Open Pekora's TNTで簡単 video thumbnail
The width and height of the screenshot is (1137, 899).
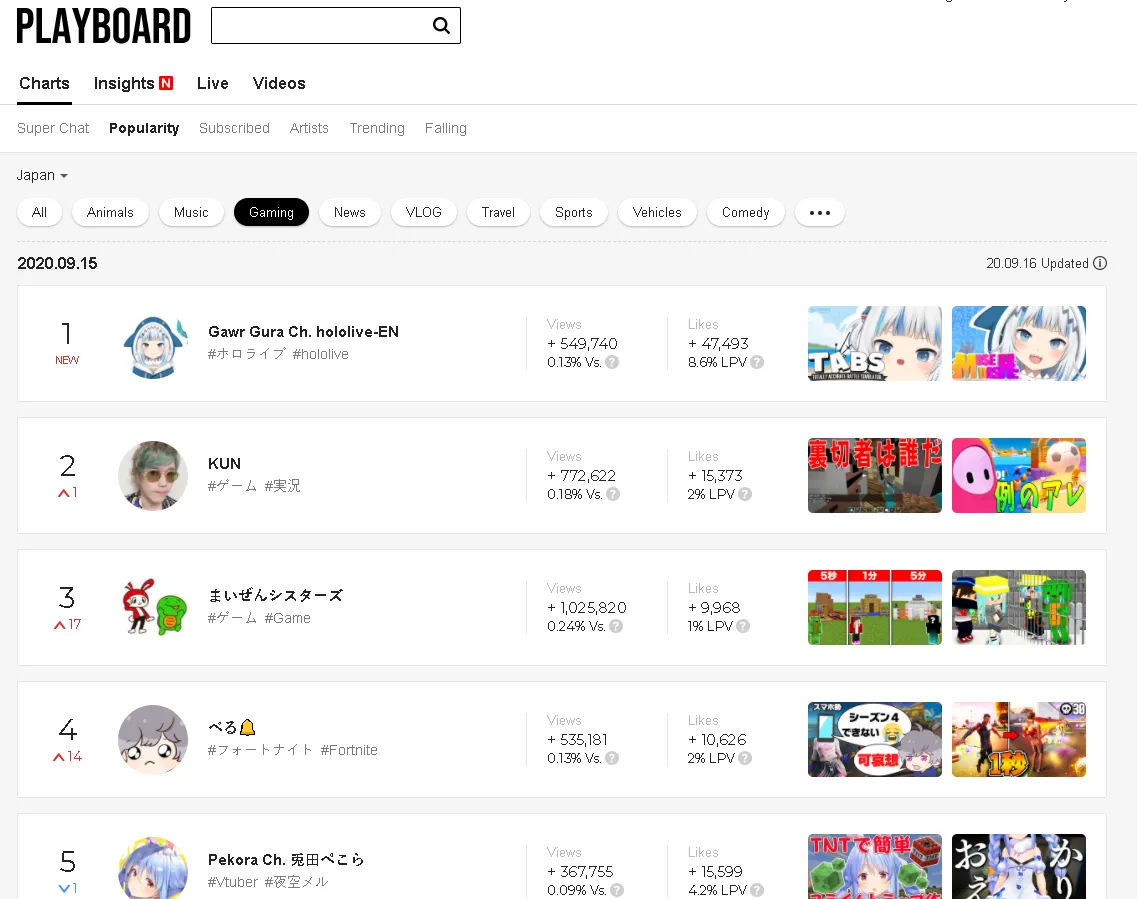[x=875, y=866]
